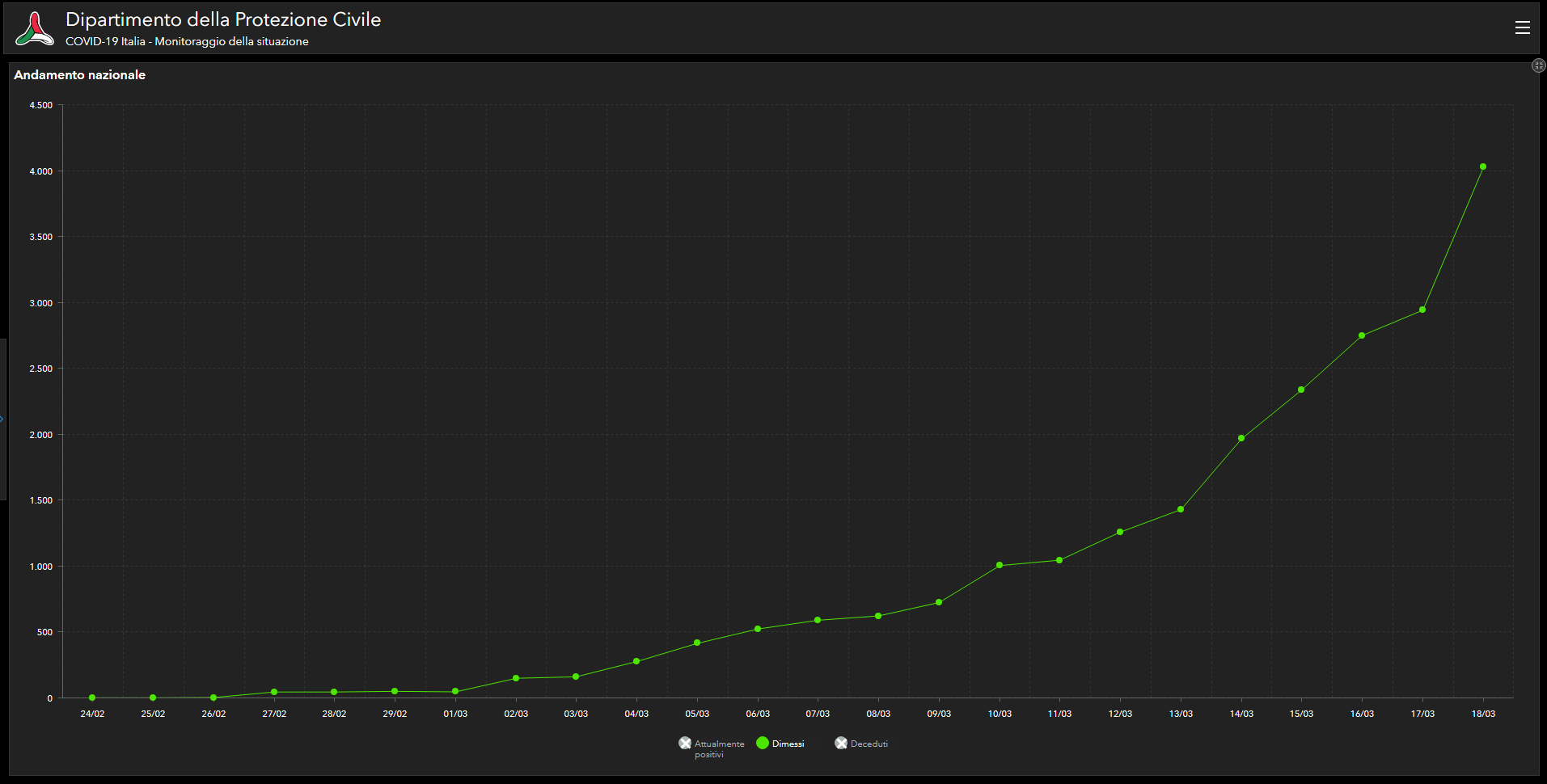Viewport: 1547px width, 784px height.
Task: Select the 01/03 data point on the chart
Action: 455,691
